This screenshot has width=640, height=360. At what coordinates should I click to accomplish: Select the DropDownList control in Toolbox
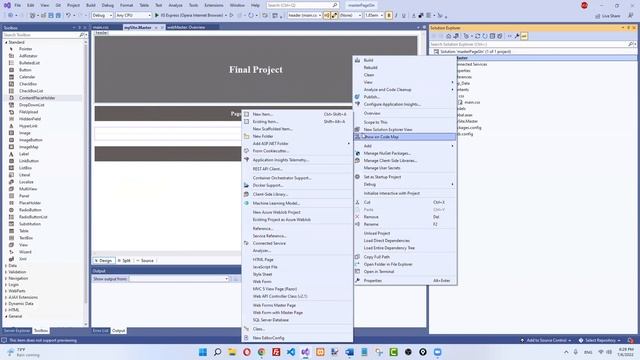click(31, 105)
